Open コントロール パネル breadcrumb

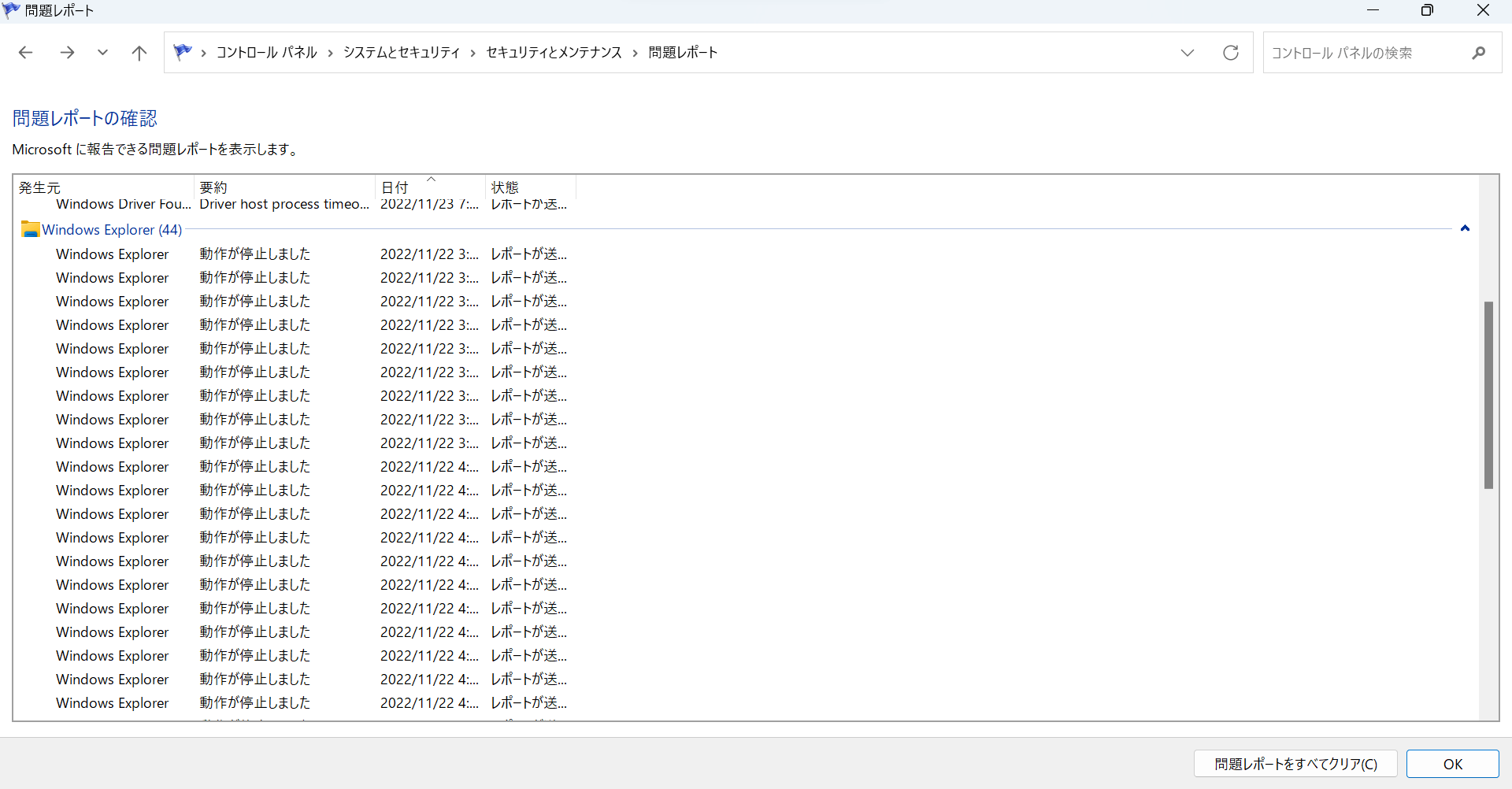pyautogui.click(x=266, y=53)
